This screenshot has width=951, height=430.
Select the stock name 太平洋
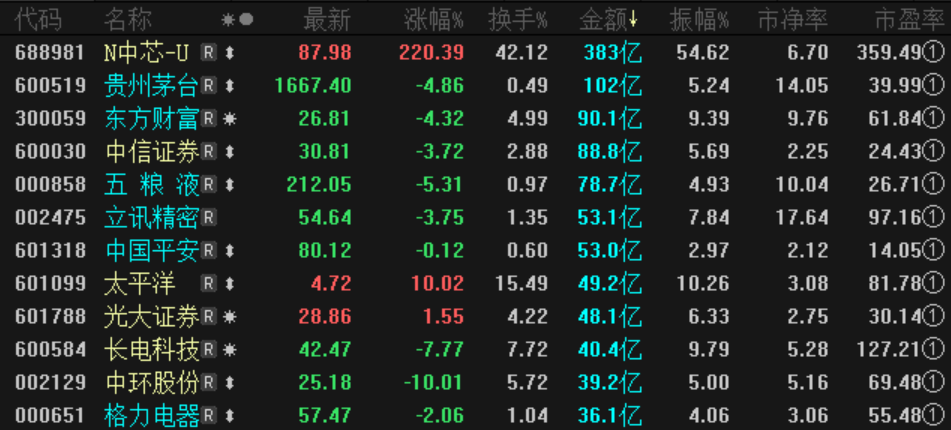click(139, 283)
